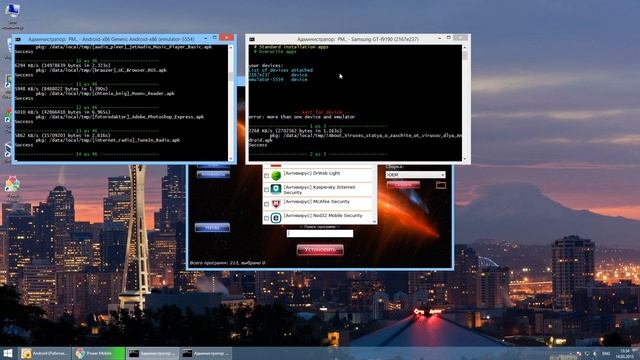
Task: Click the blue Назад back button
Action: tap(212, 227)
